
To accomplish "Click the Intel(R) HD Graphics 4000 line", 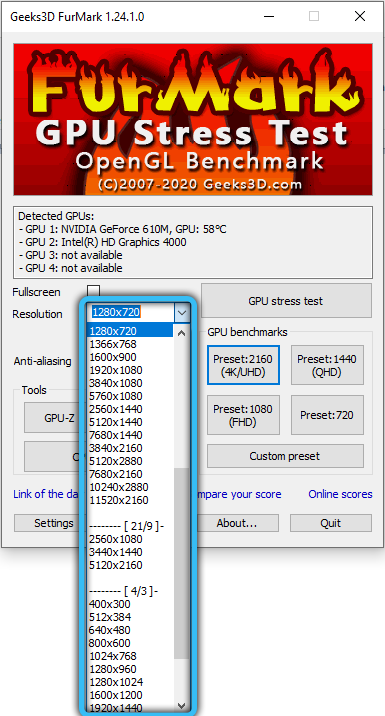I will point(103,242).
